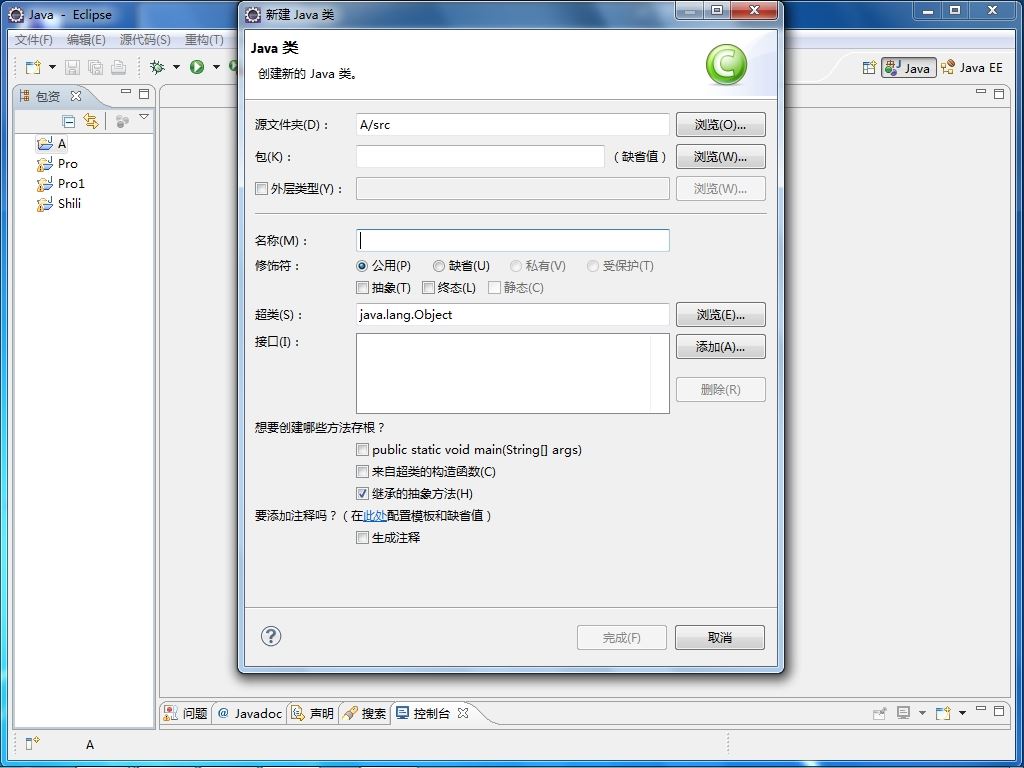Close the 控制台 tab
Image resolution: width=1024 pixels, height=768 pixels.
click(463, 713)
